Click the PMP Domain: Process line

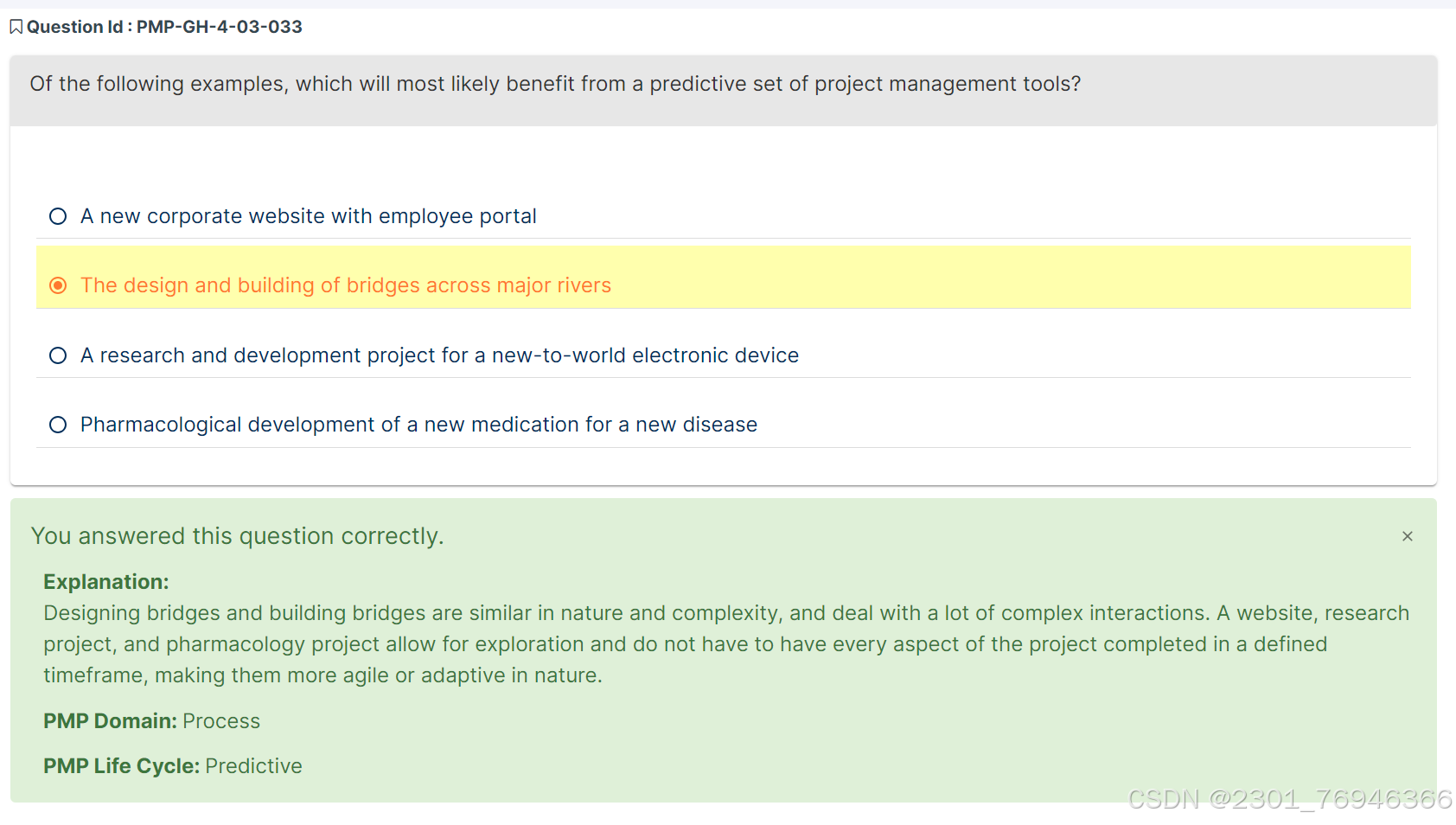point(151,721)
